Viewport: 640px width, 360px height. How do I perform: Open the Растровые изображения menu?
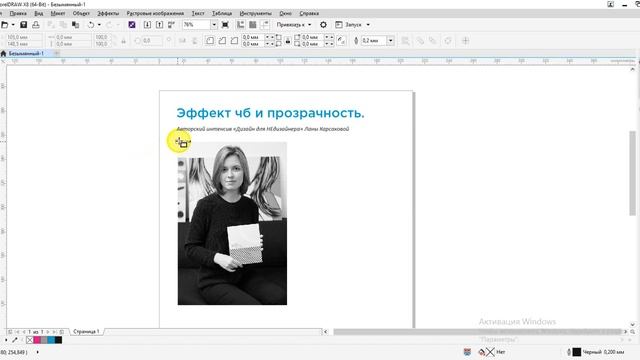(x=155, y=13)
